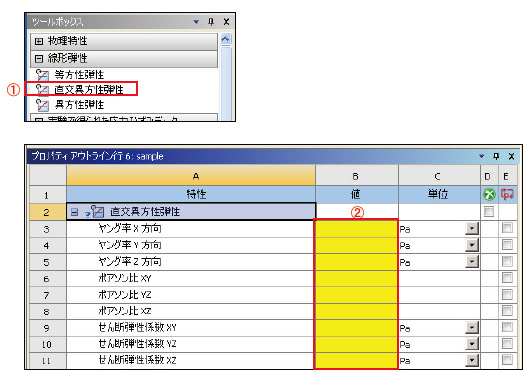Expand the 物理特性 toolbox section

click(x=39, y=41)
